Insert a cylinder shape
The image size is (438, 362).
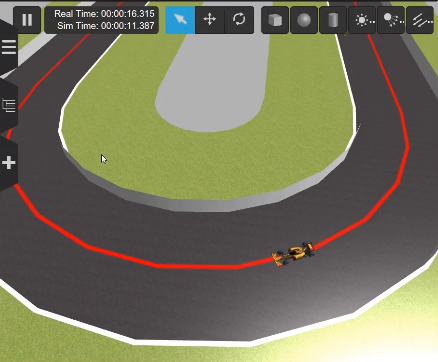[x=333, y=20]
